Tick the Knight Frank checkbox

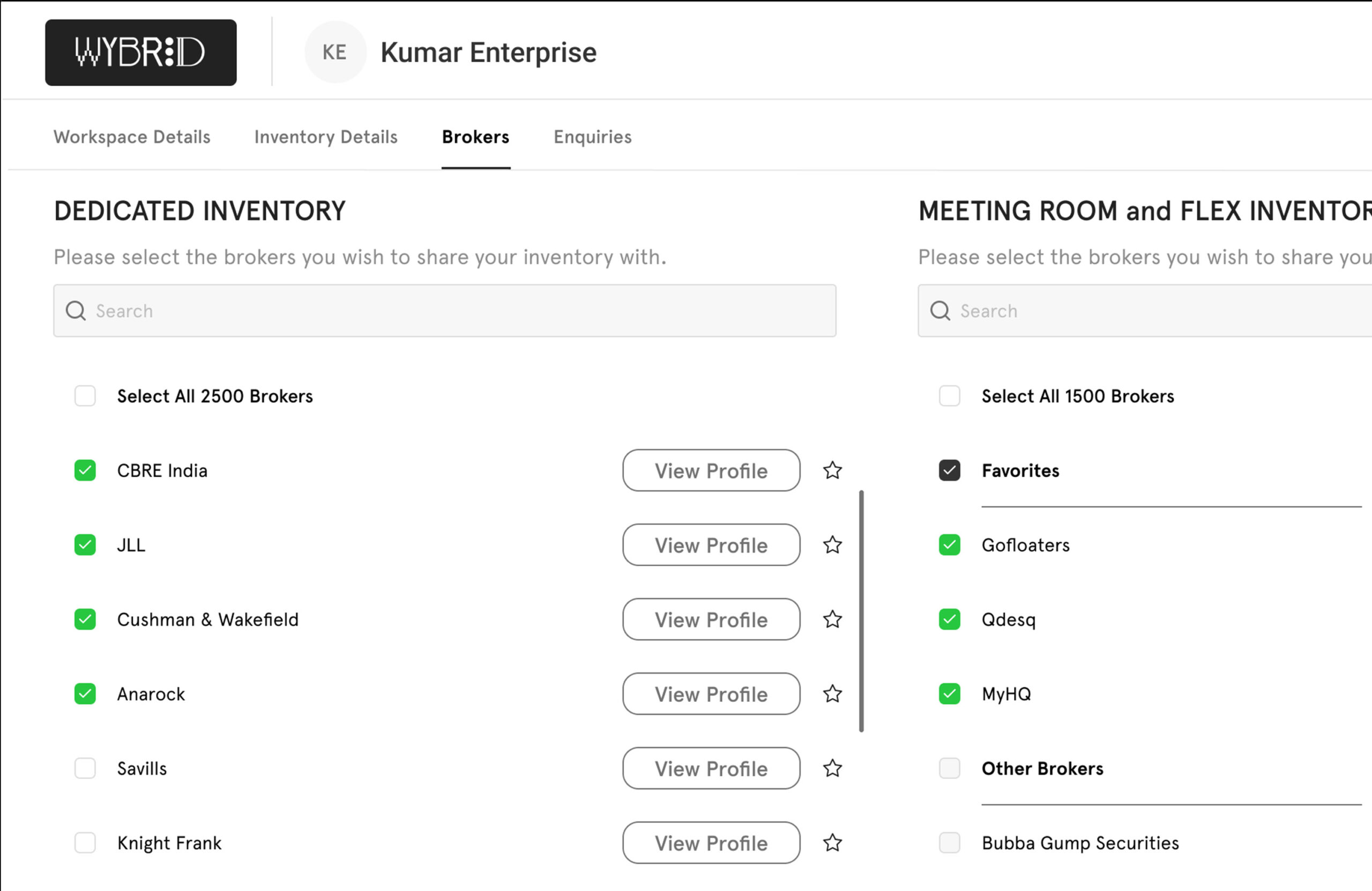click(85, 843)
